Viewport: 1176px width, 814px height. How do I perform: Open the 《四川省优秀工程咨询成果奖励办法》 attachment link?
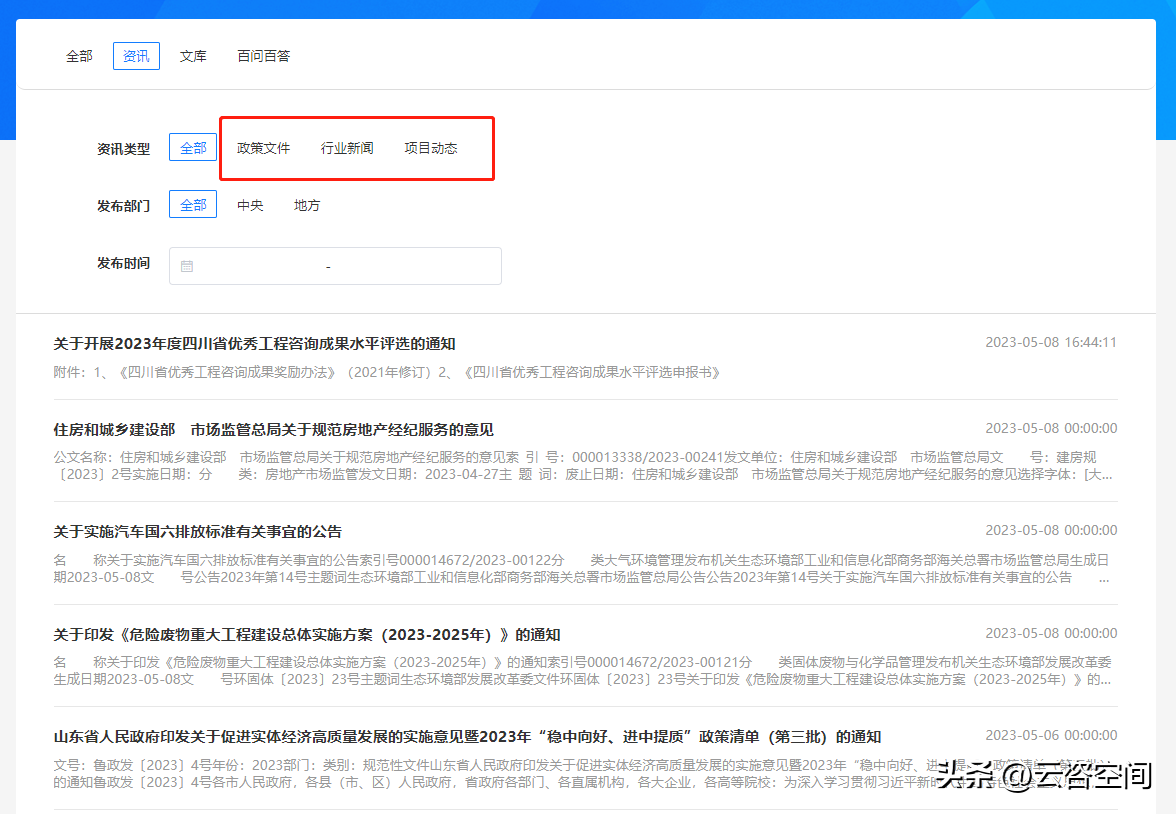pyautogui.click(x=228, y=371)
